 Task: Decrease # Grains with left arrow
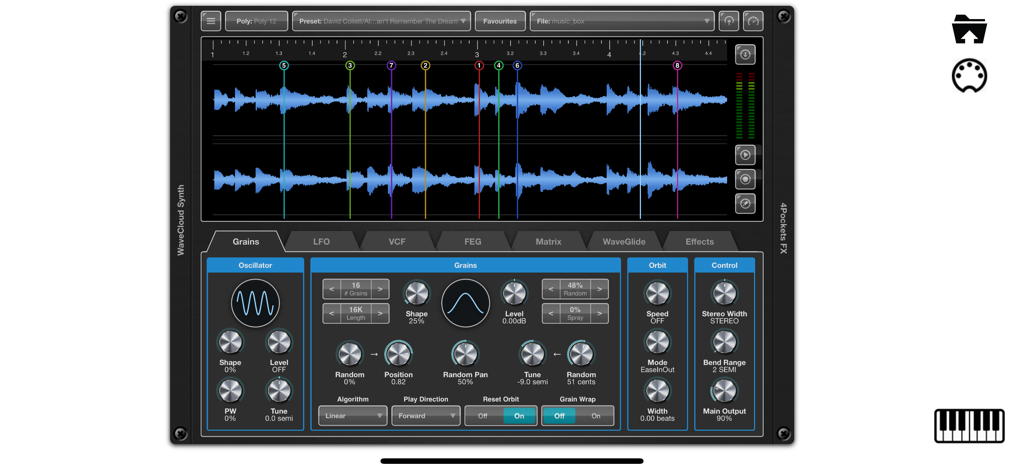tap(331, 289)
